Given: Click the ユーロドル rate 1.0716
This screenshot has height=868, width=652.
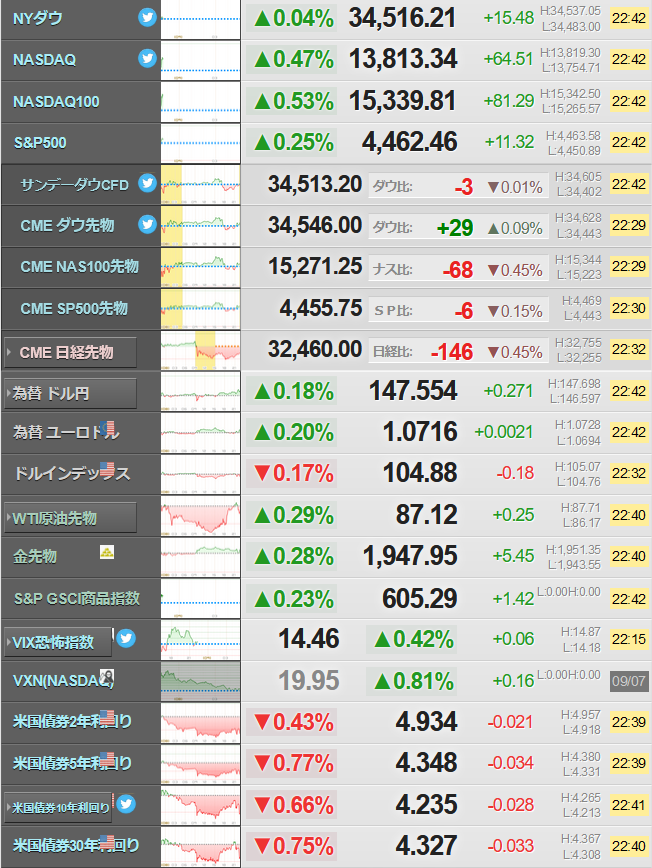Looking at the screenshot, I should pos(420,432).
